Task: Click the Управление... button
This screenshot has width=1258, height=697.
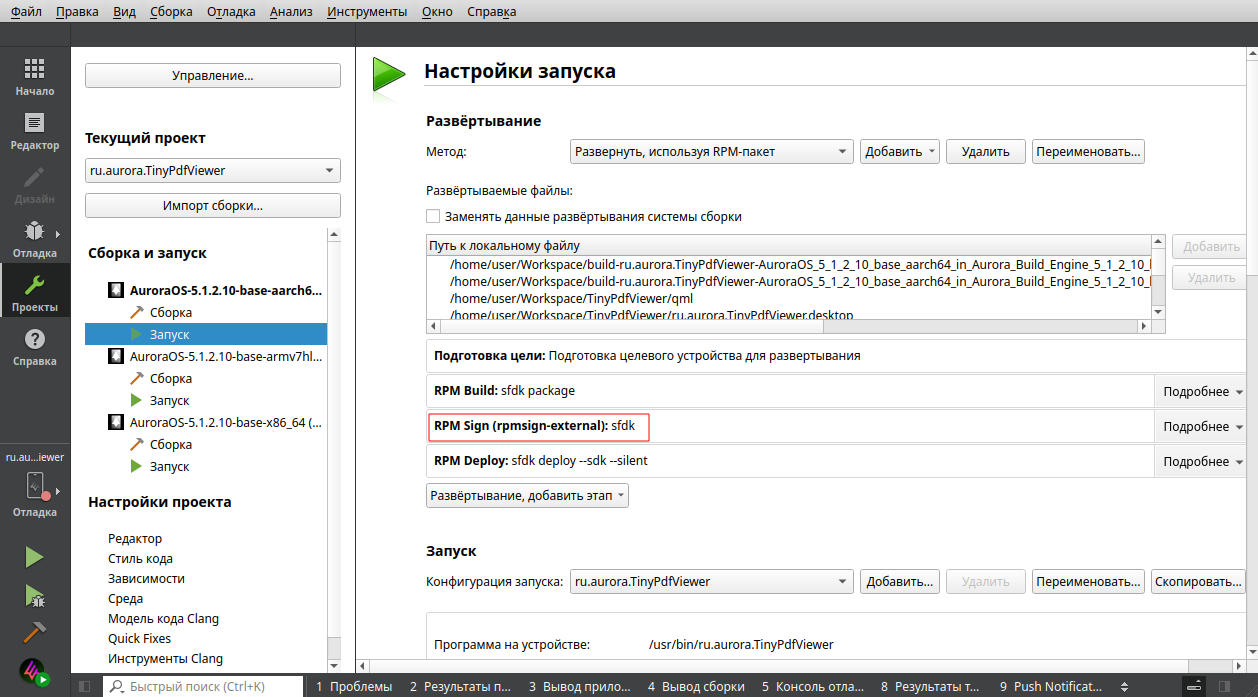Action: (213, 76)
